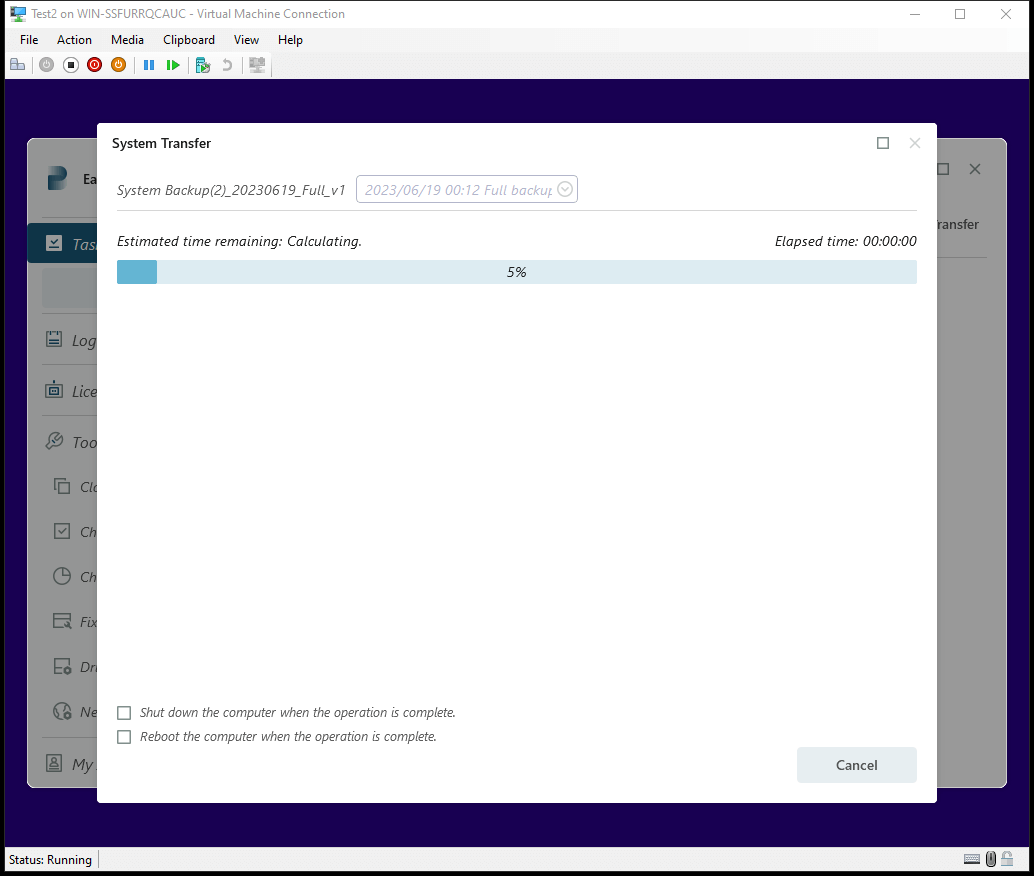The image size is (1034, 876).
Task: Open the Action menu
Action: 74,40
